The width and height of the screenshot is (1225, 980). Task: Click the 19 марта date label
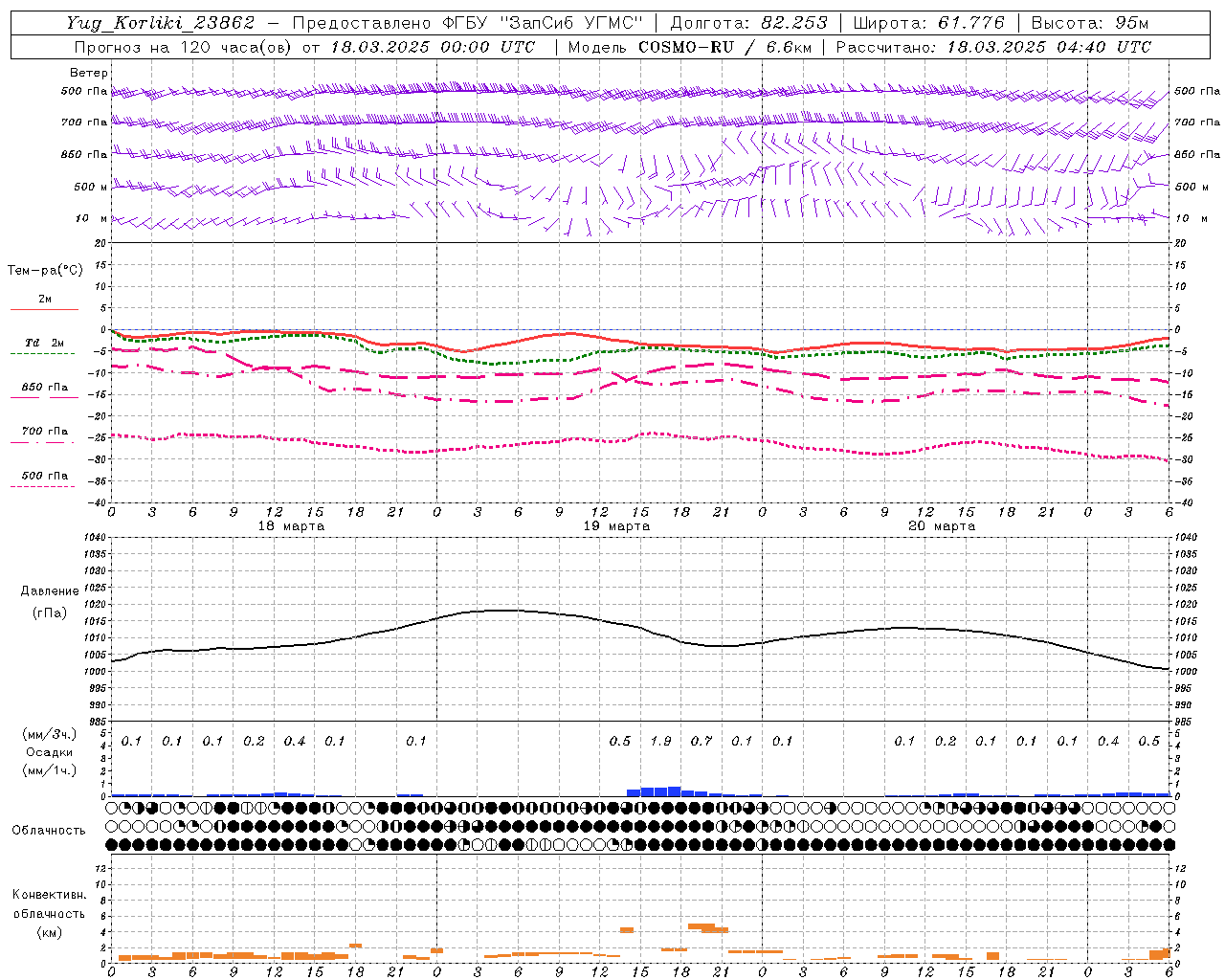tap(616, 526)
